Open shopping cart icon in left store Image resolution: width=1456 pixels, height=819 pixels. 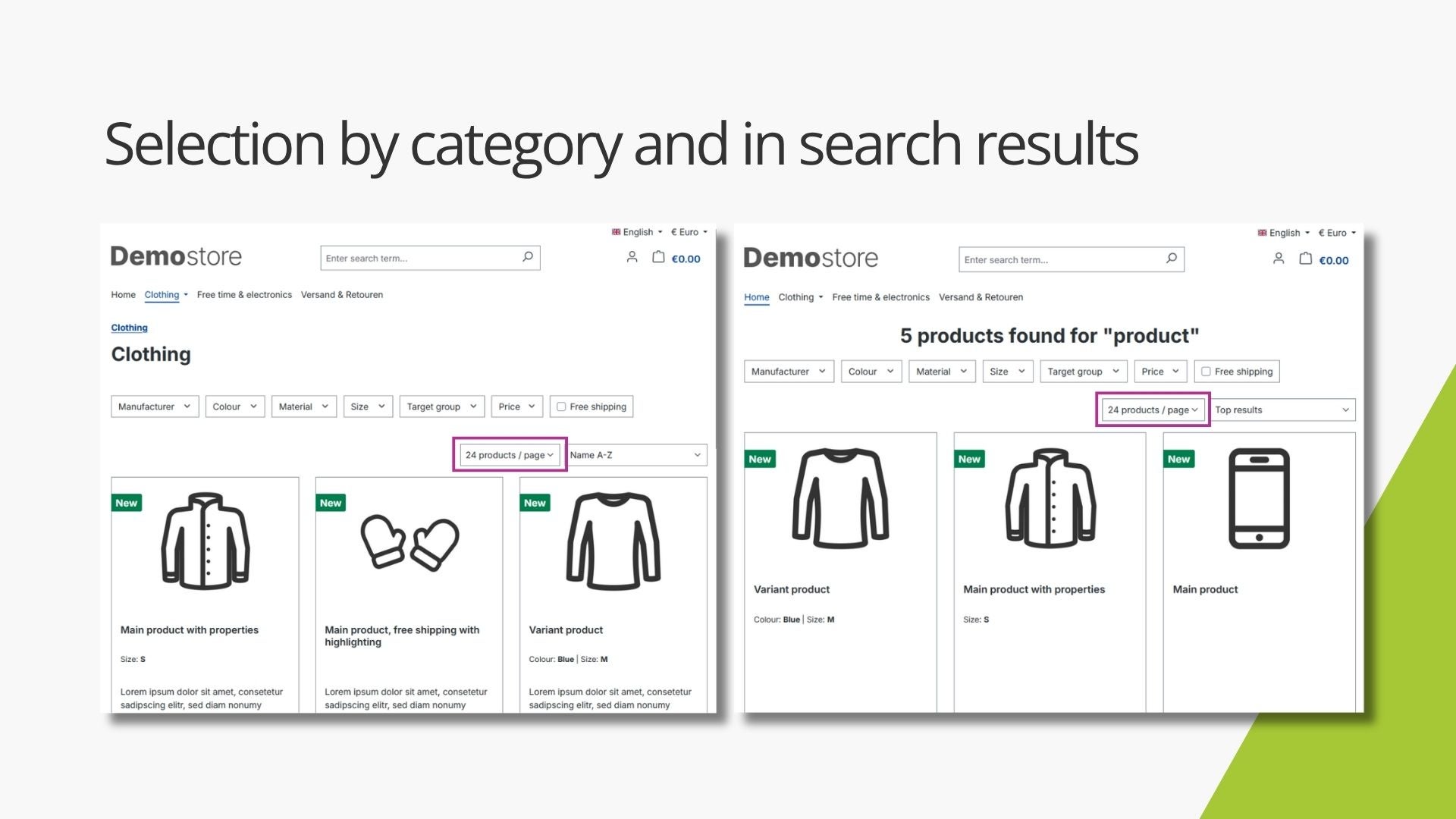[x=658, y=257]
